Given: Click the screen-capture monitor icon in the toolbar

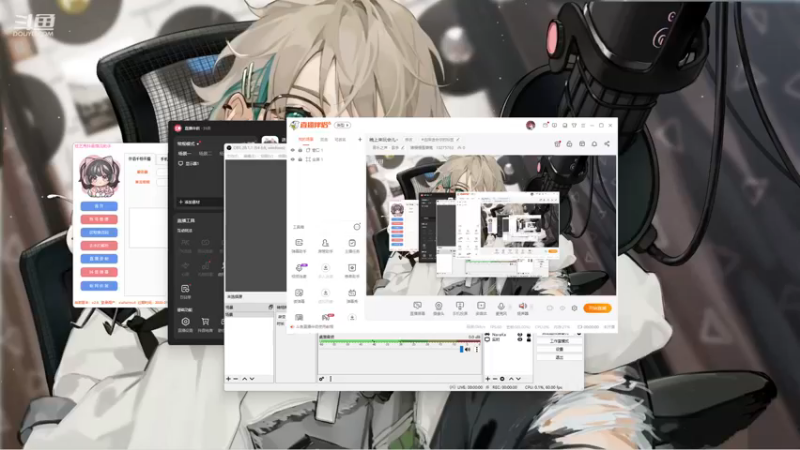Looking at the screenshot, I should click(x=417, y=306).
